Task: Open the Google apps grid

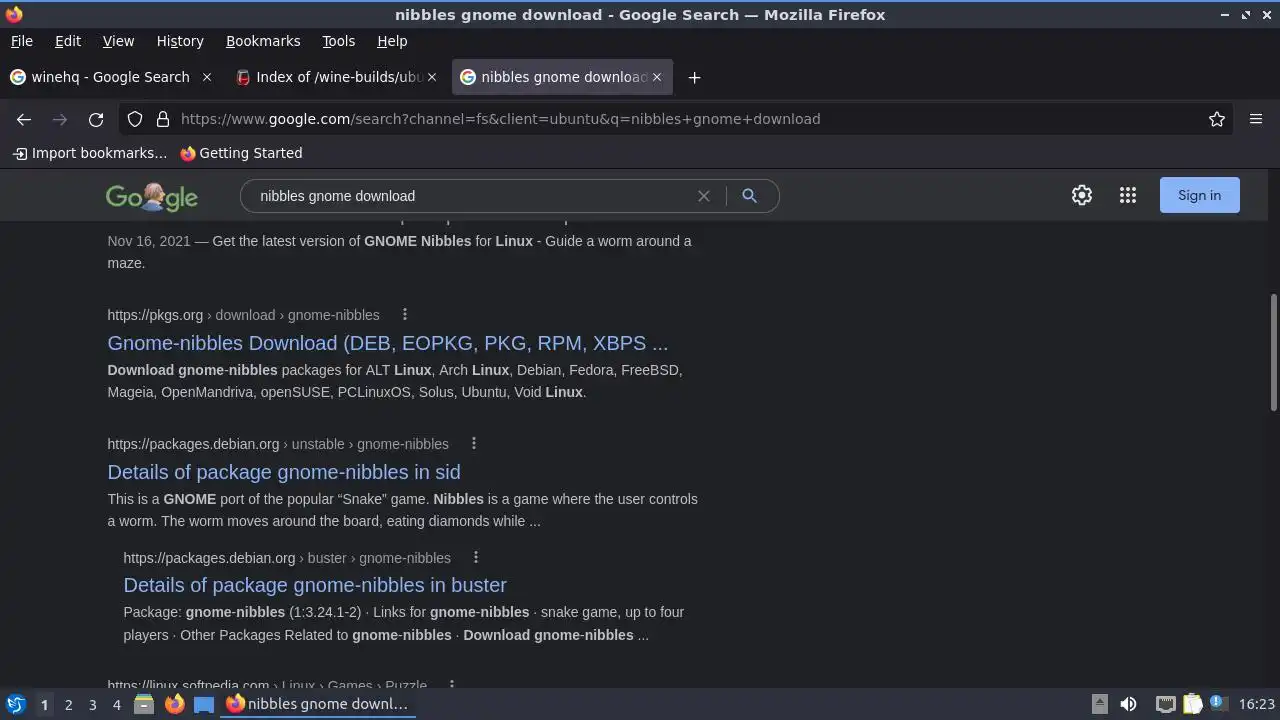Action: (x=1128, y=196)
